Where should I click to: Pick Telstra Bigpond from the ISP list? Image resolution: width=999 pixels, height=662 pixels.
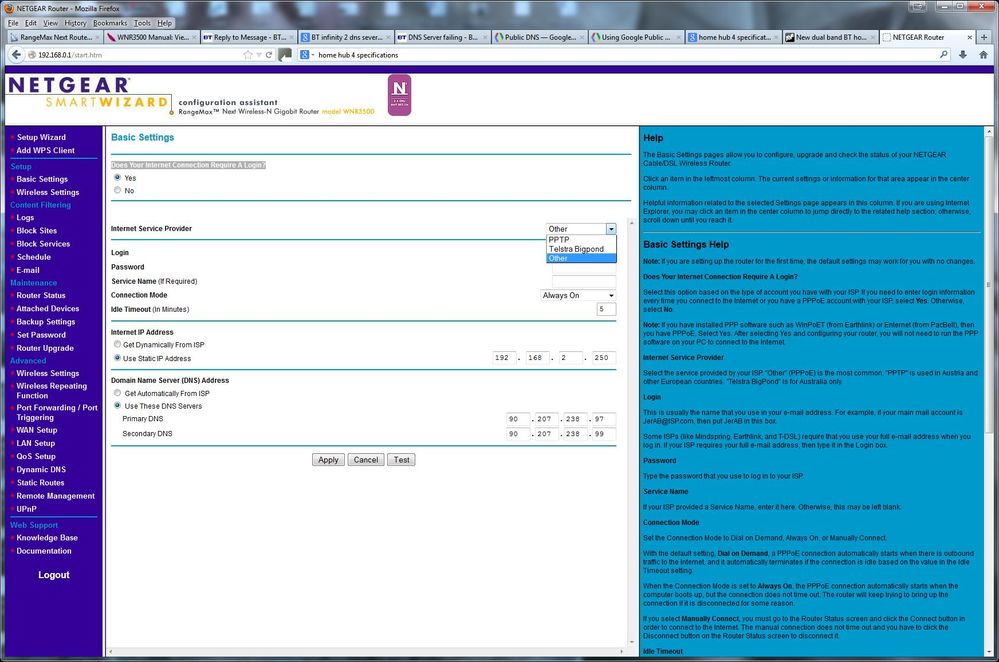[581, 249]
